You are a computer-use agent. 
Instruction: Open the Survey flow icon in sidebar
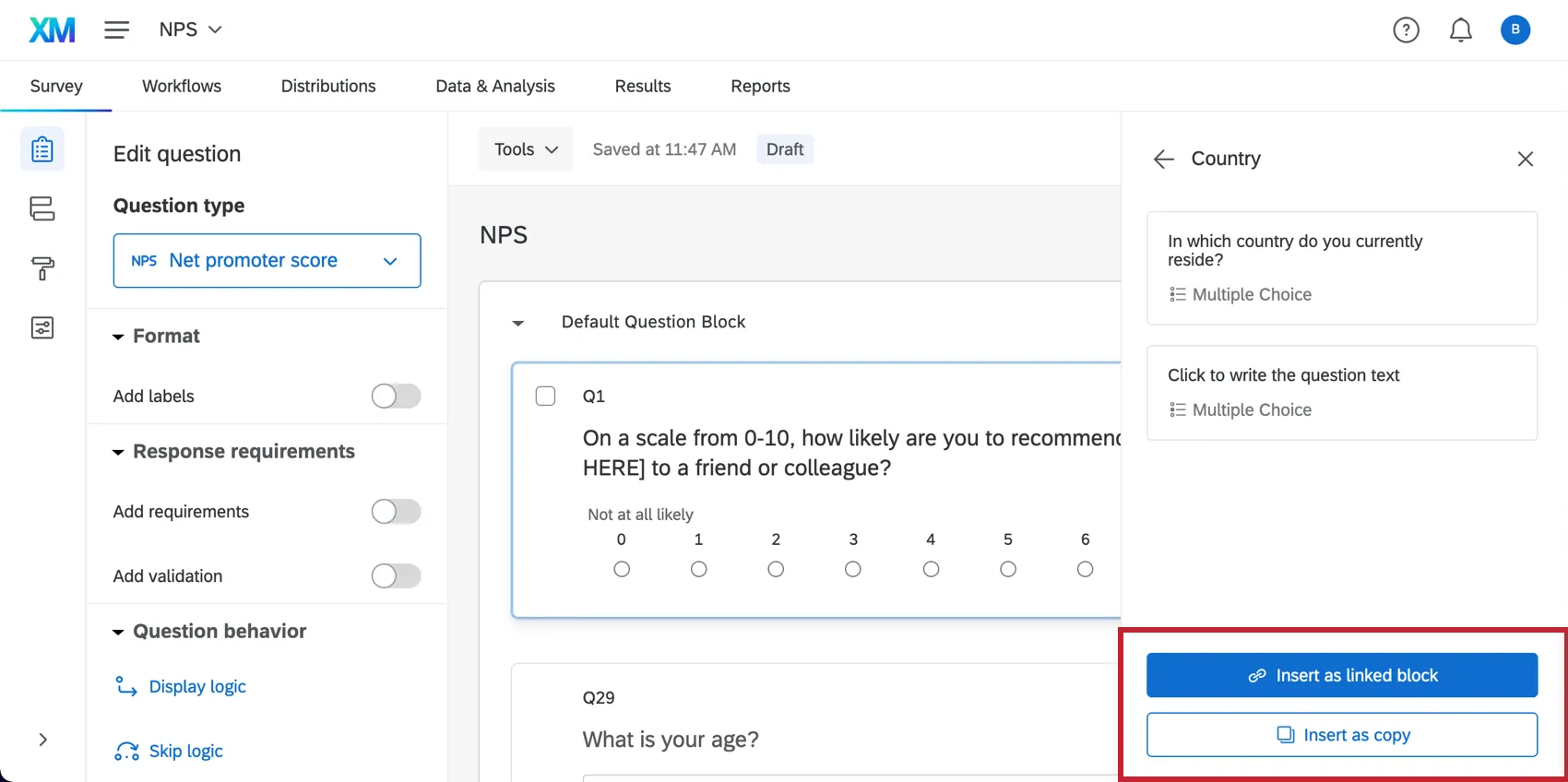click(42, 208)
